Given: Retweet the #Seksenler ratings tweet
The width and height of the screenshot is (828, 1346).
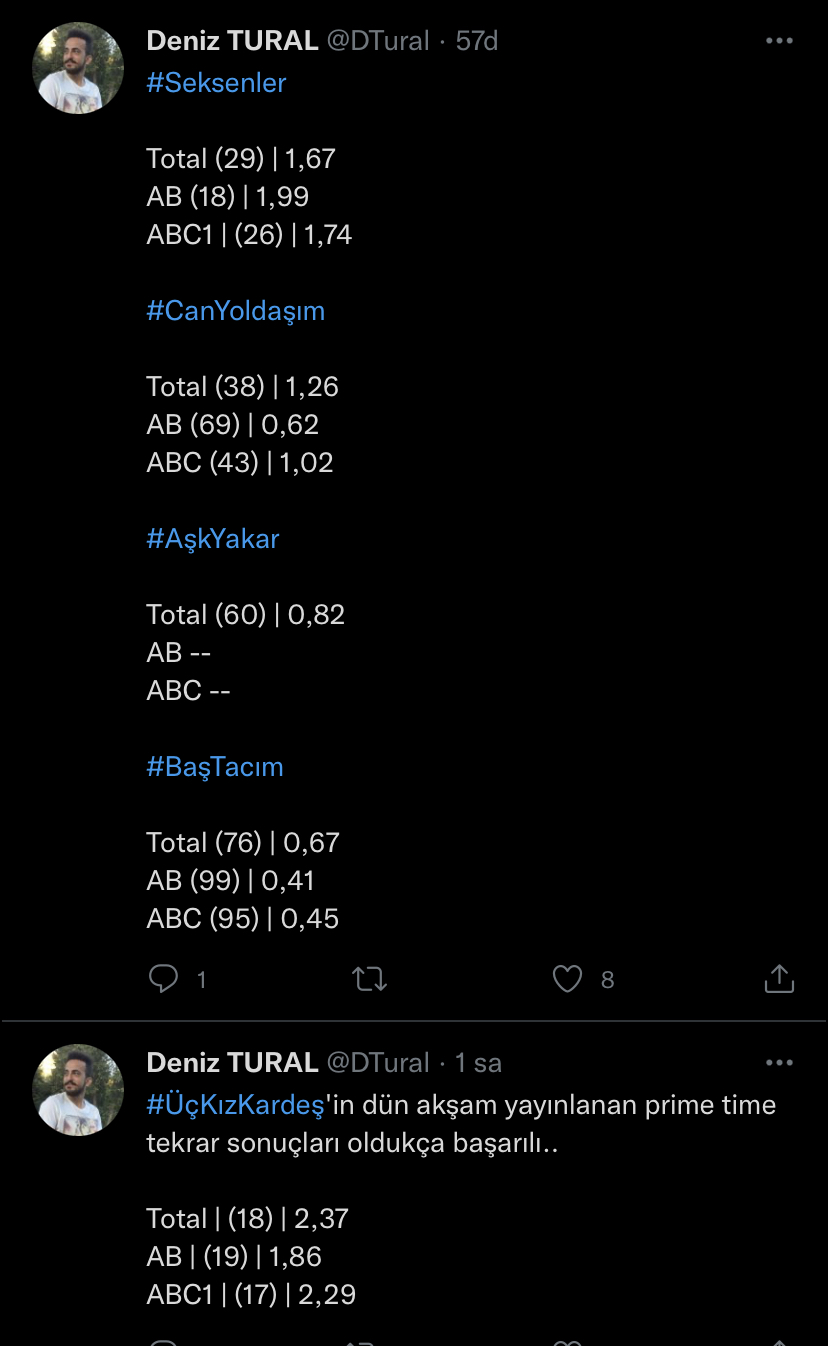Looking at the screenshot, I should coord(370,979).
